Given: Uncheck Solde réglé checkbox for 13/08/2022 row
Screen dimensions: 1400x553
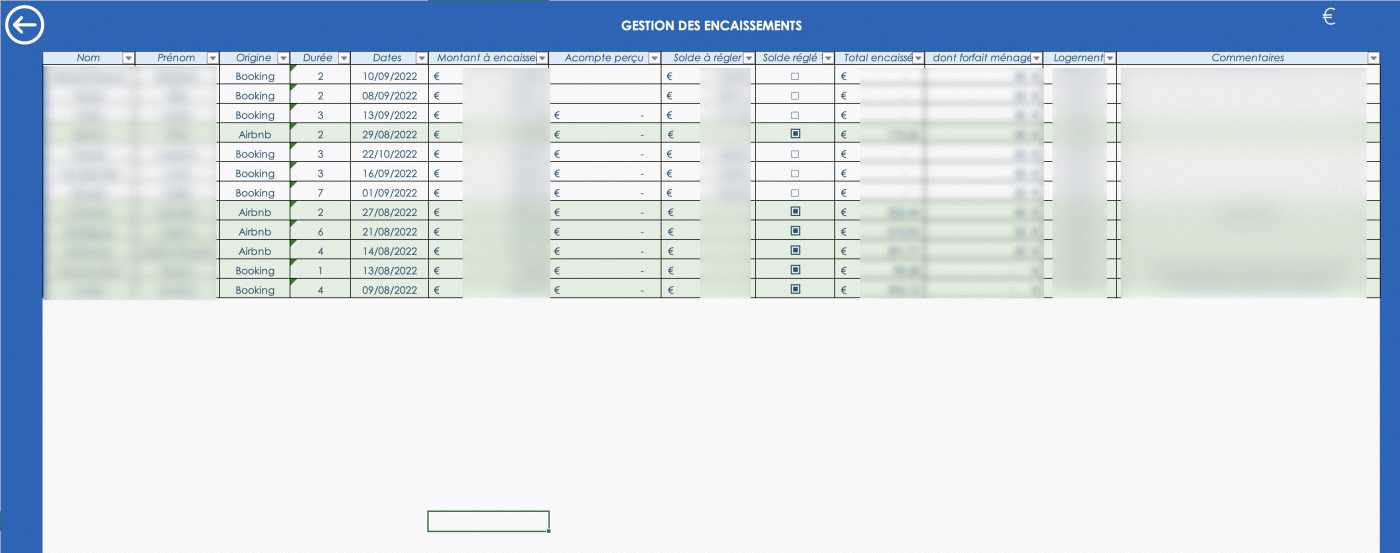Looking at the screenshot, I should click(795, 270).
